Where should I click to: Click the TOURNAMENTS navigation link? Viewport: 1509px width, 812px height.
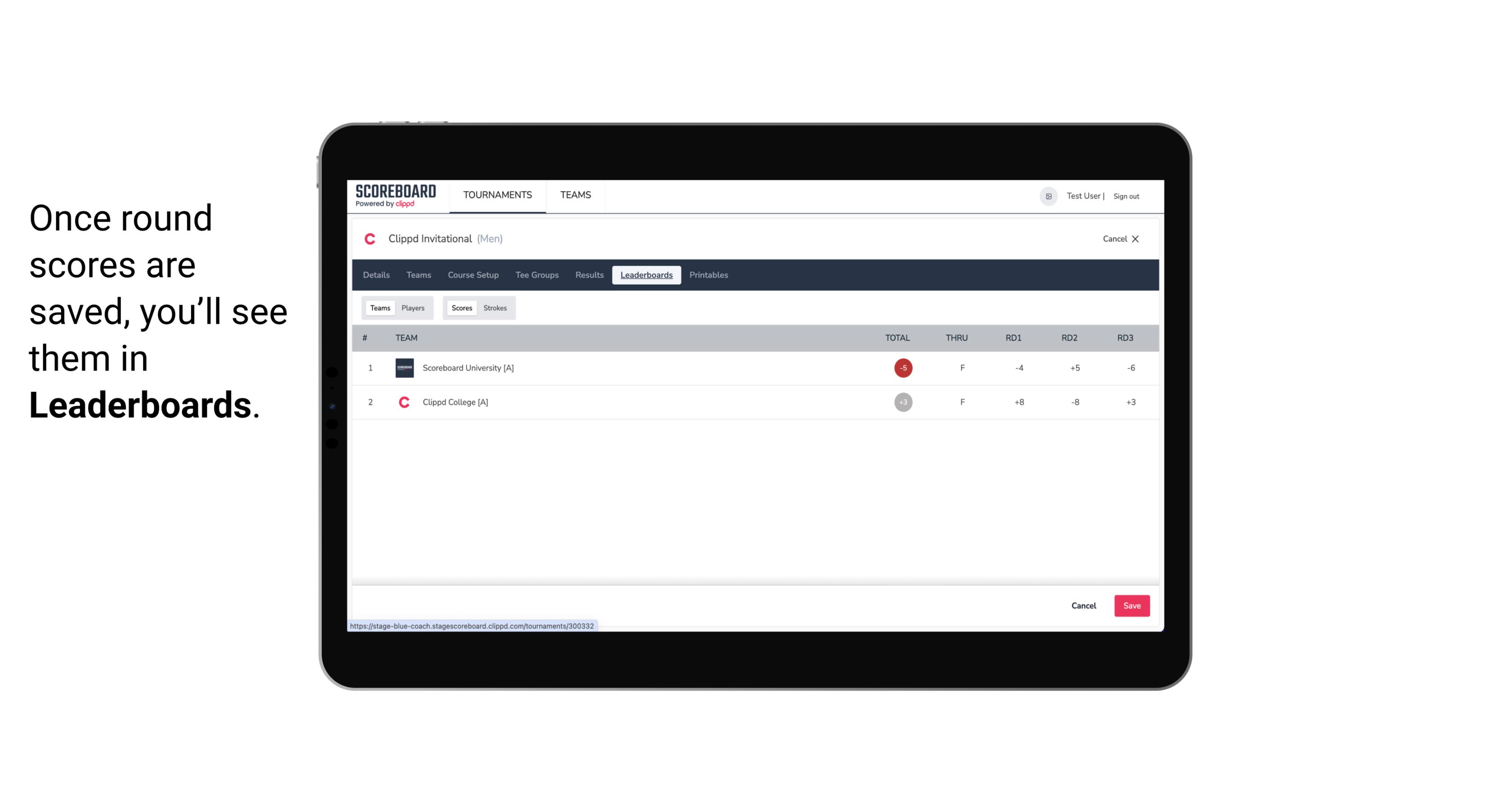(x=497, y=195)
